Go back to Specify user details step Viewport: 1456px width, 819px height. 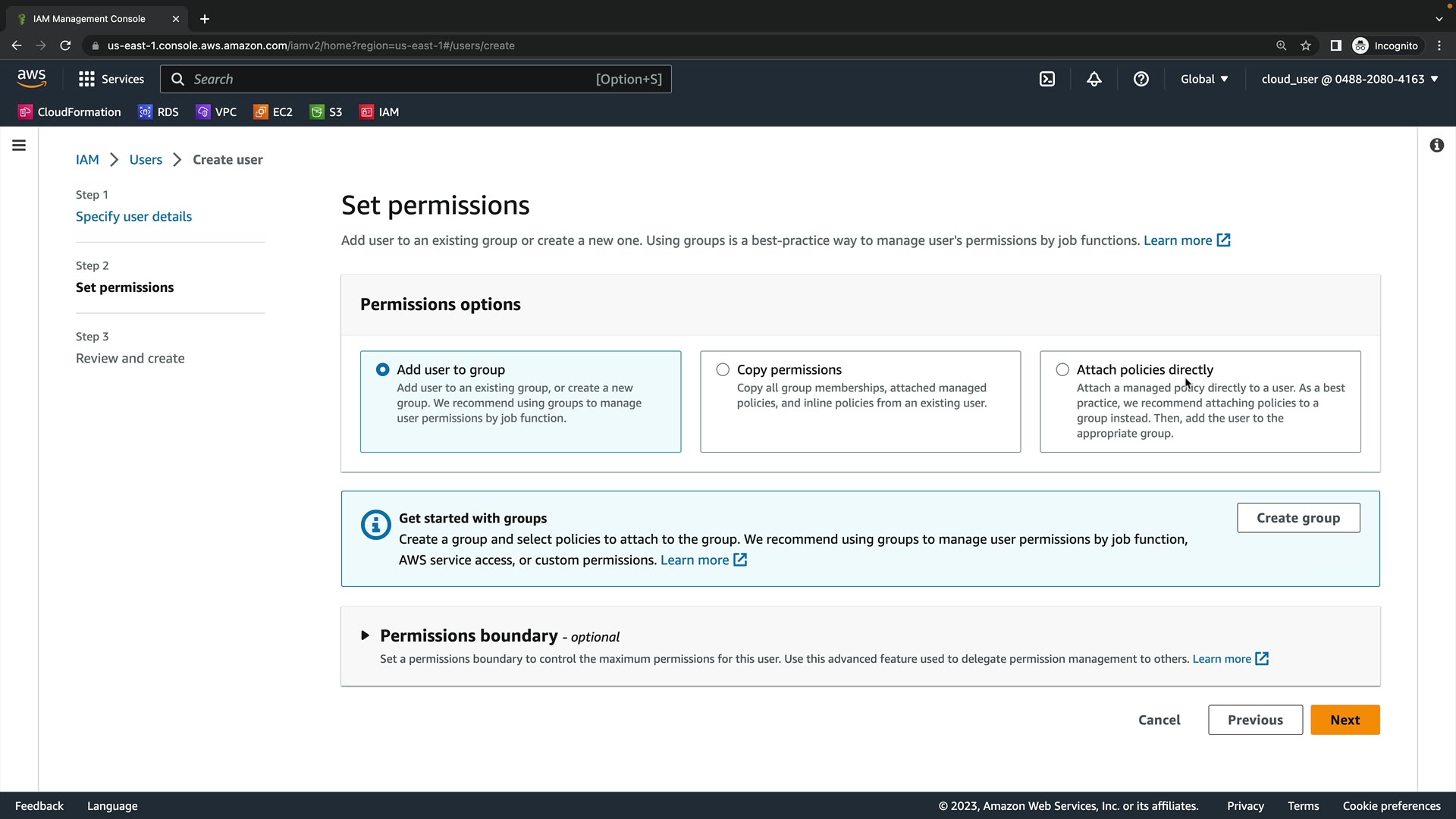click(133, 216)
